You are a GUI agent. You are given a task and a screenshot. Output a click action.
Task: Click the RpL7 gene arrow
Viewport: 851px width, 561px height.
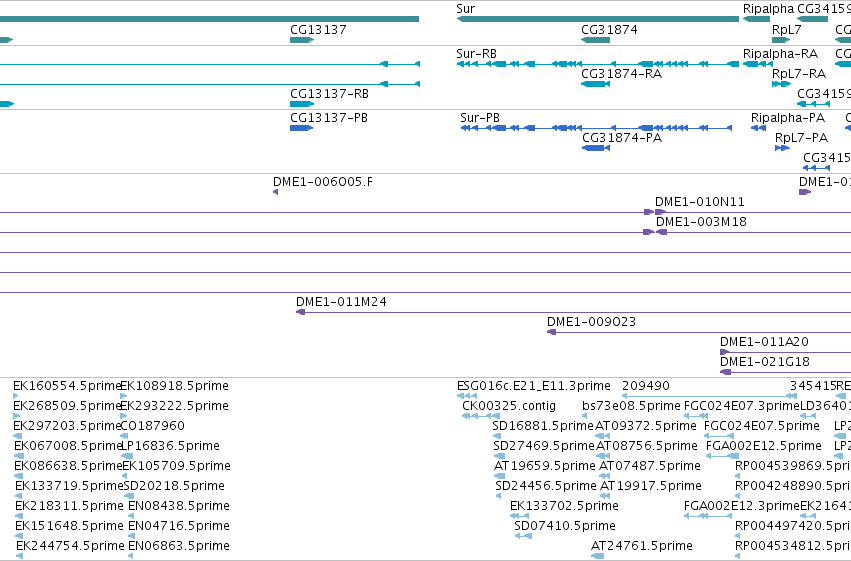(x=781, y=40)
